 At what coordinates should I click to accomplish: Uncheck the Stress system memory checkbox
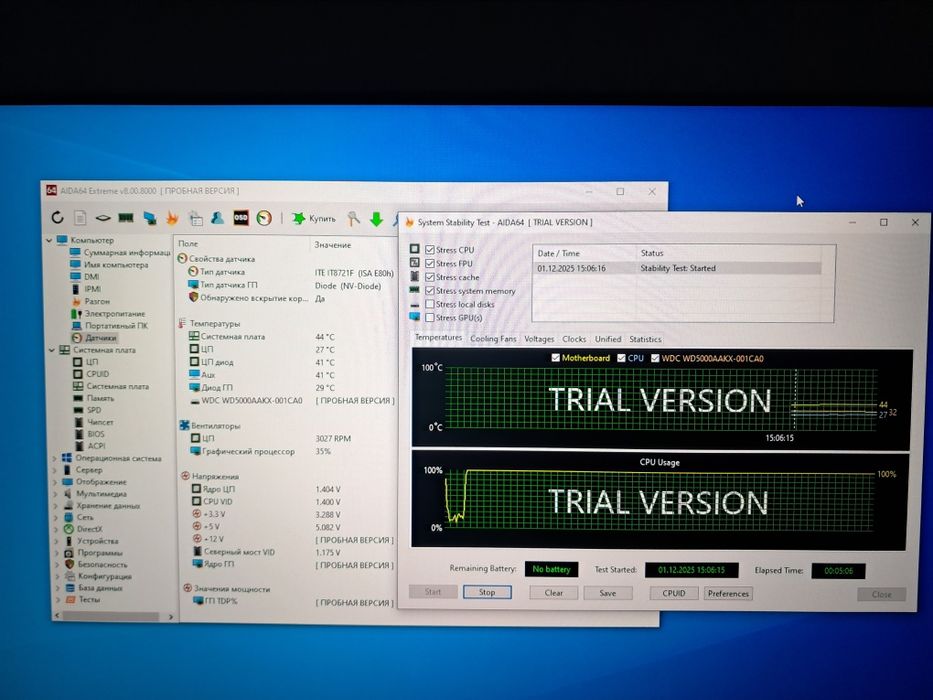click(x=430, y=290)
